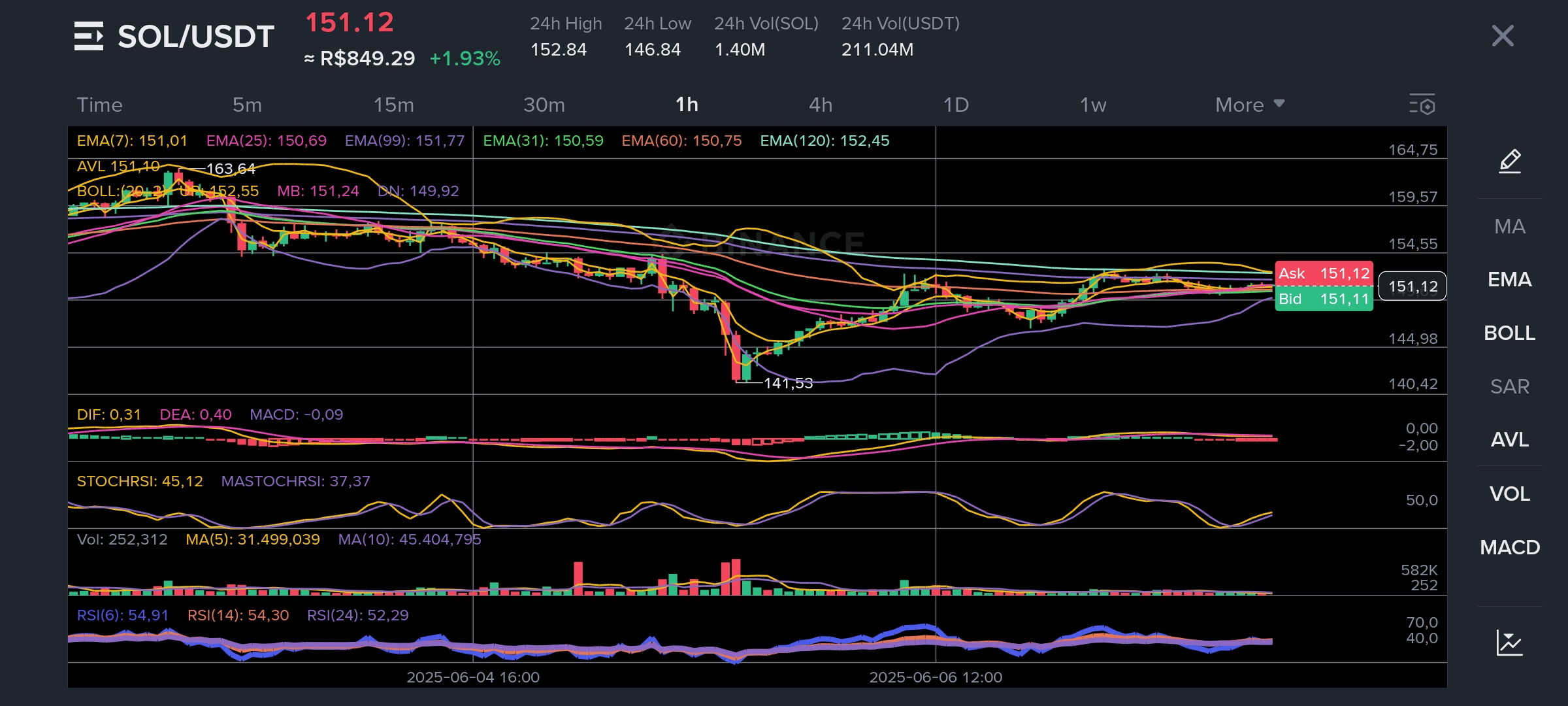Viewport: 1568px width, 706px height.
Task: Select the 1D interval
Action: coord(956,105)
